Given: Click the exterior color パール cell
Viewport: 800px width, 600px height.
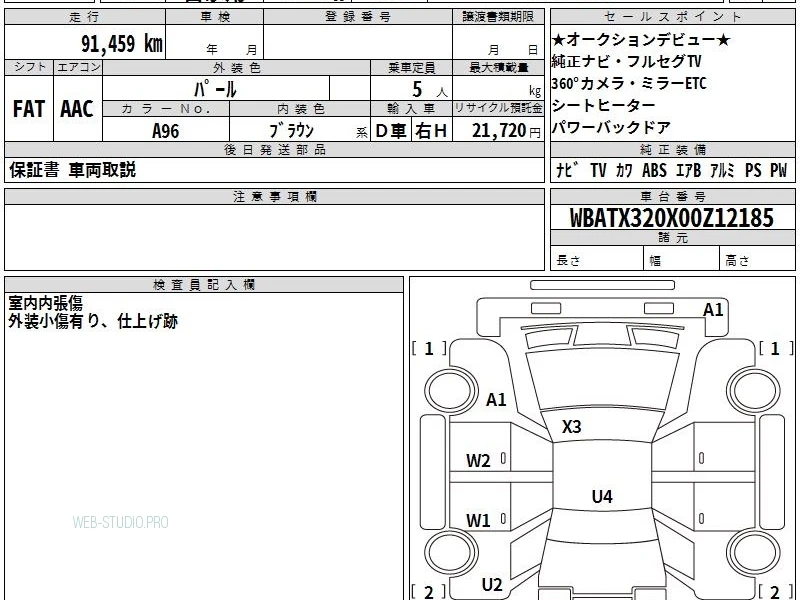Looking at the screenshot, I should pyautogui.click(x=216, y=89).
